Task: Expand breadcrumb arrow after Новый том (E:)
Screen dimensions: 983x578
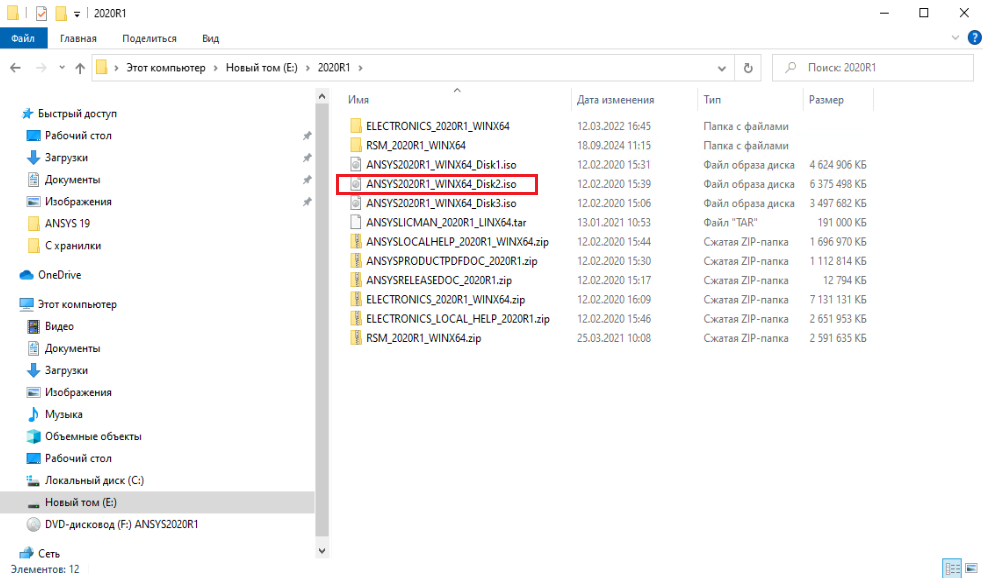Action: (308, 68)
